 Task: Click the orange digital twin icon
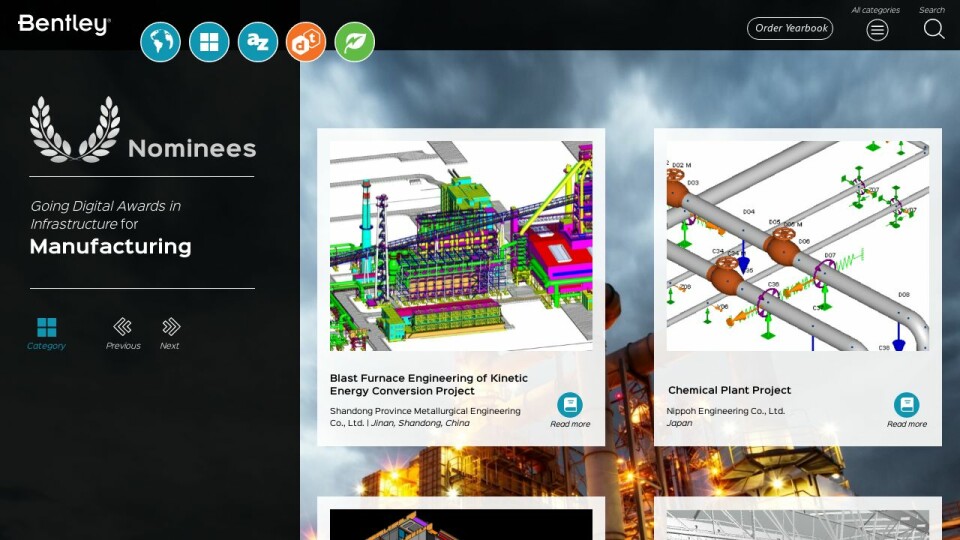click(x=306, y=42)
